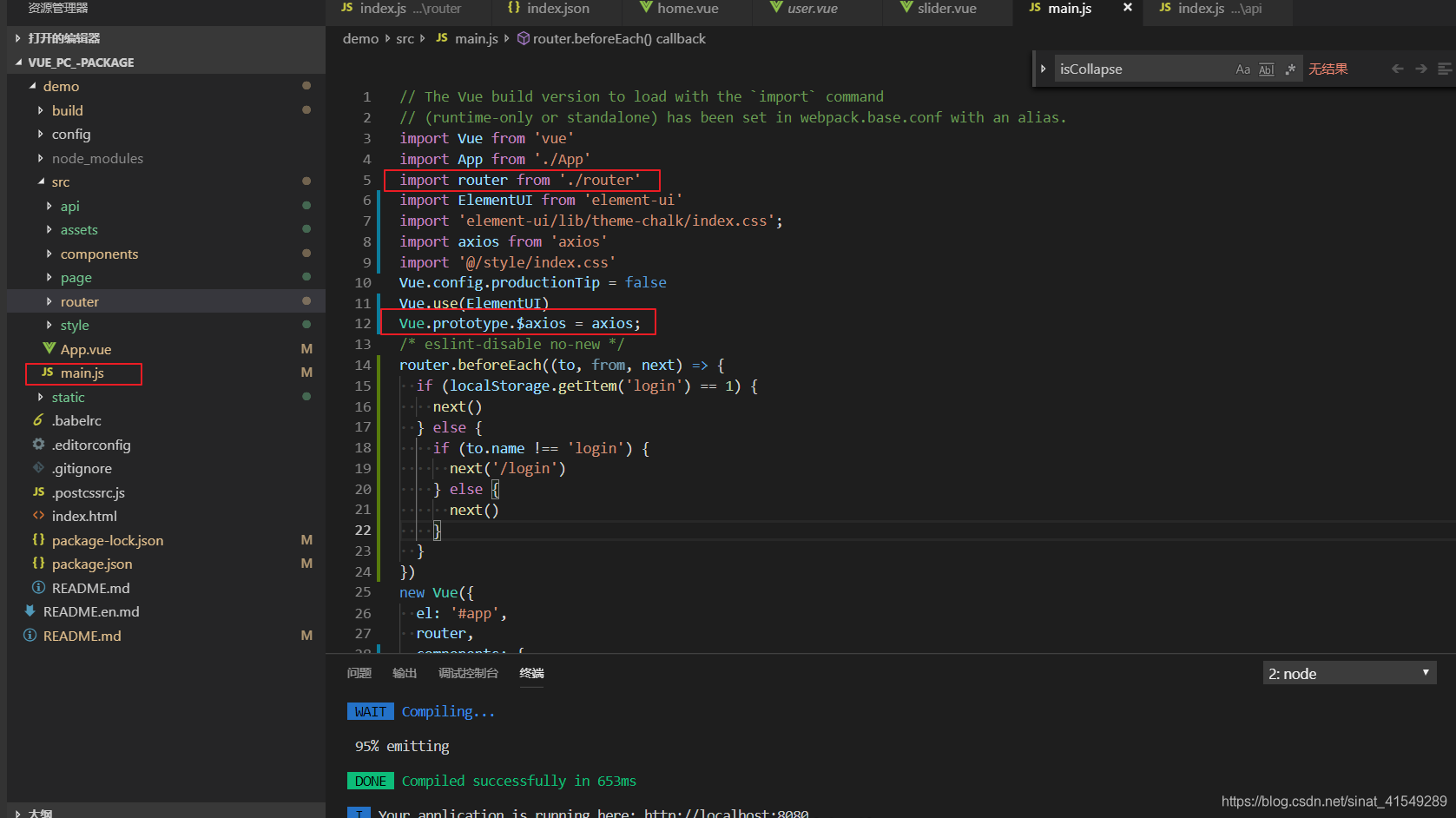Click line number 14 in the gutter
Viewport: 1456px width, 818px height.
[363, 366]
